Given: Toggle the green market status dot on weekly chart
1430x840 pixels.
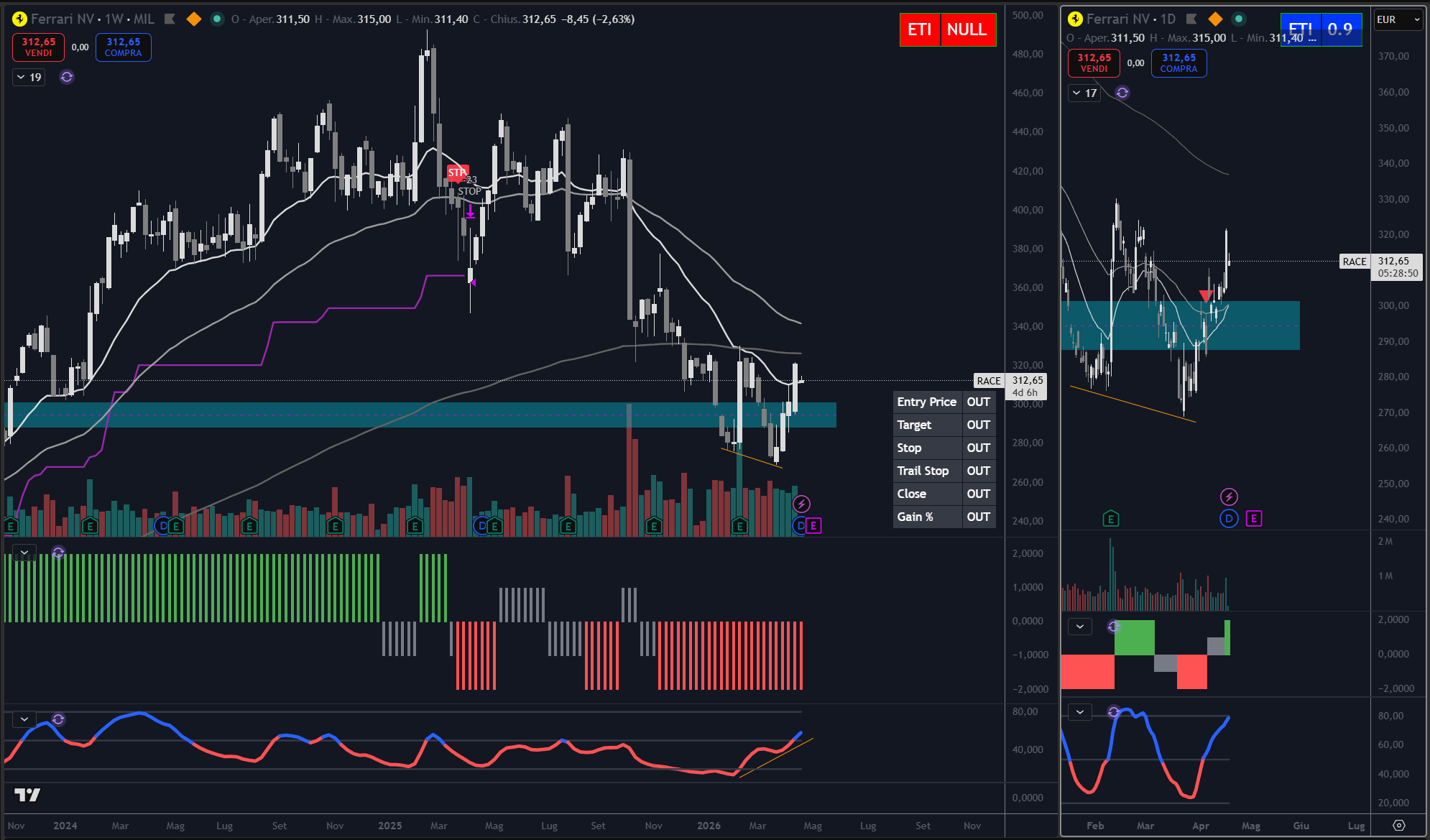Looking at the screenshot, I should (217, 19).
